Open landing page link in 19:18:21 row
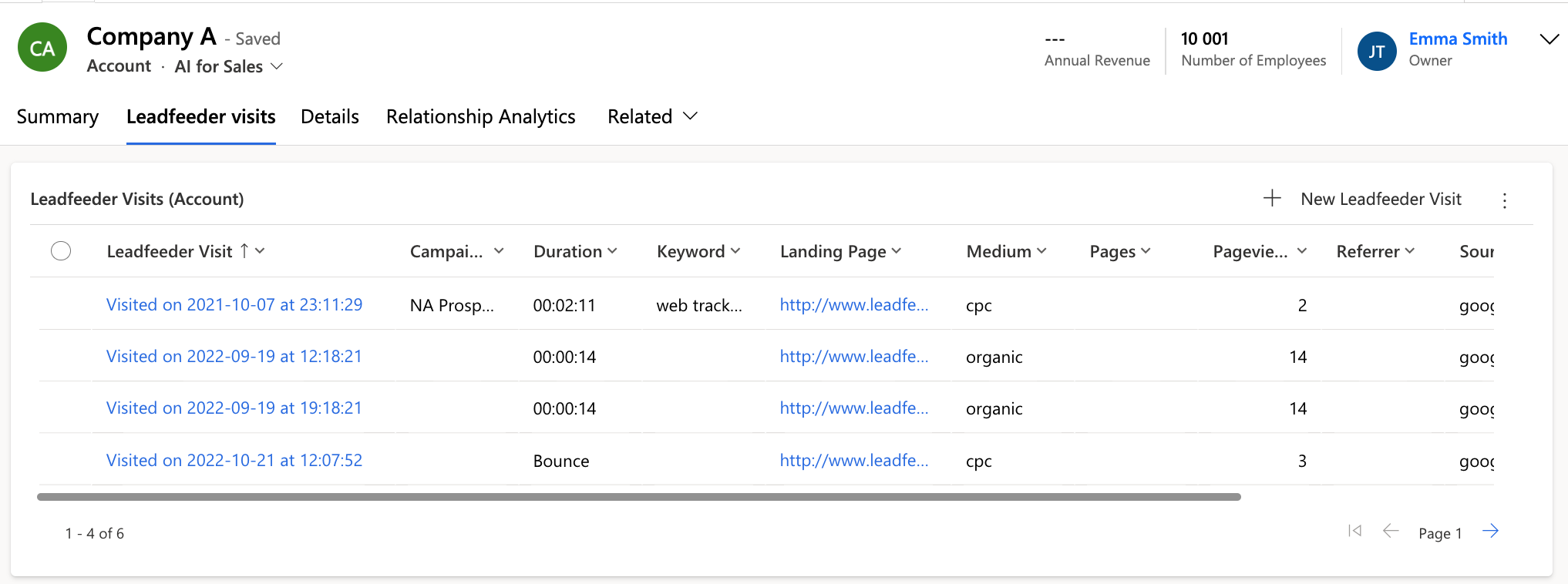1568x584 pixels. click(854, 408)
